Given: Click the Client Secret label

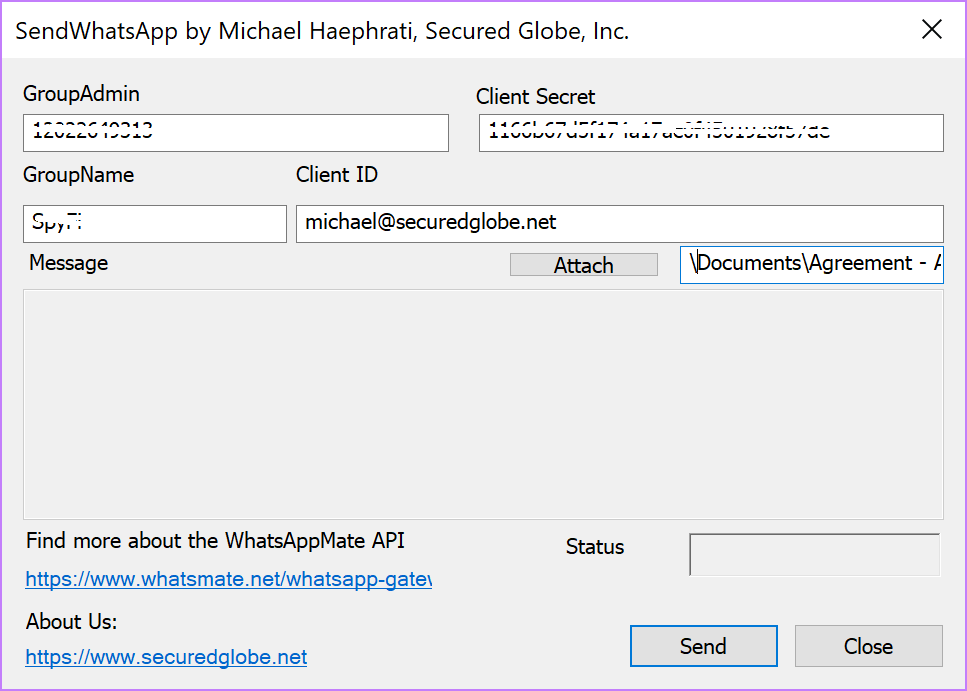Looking at the screenshot, I should click(x=535, y=96).
